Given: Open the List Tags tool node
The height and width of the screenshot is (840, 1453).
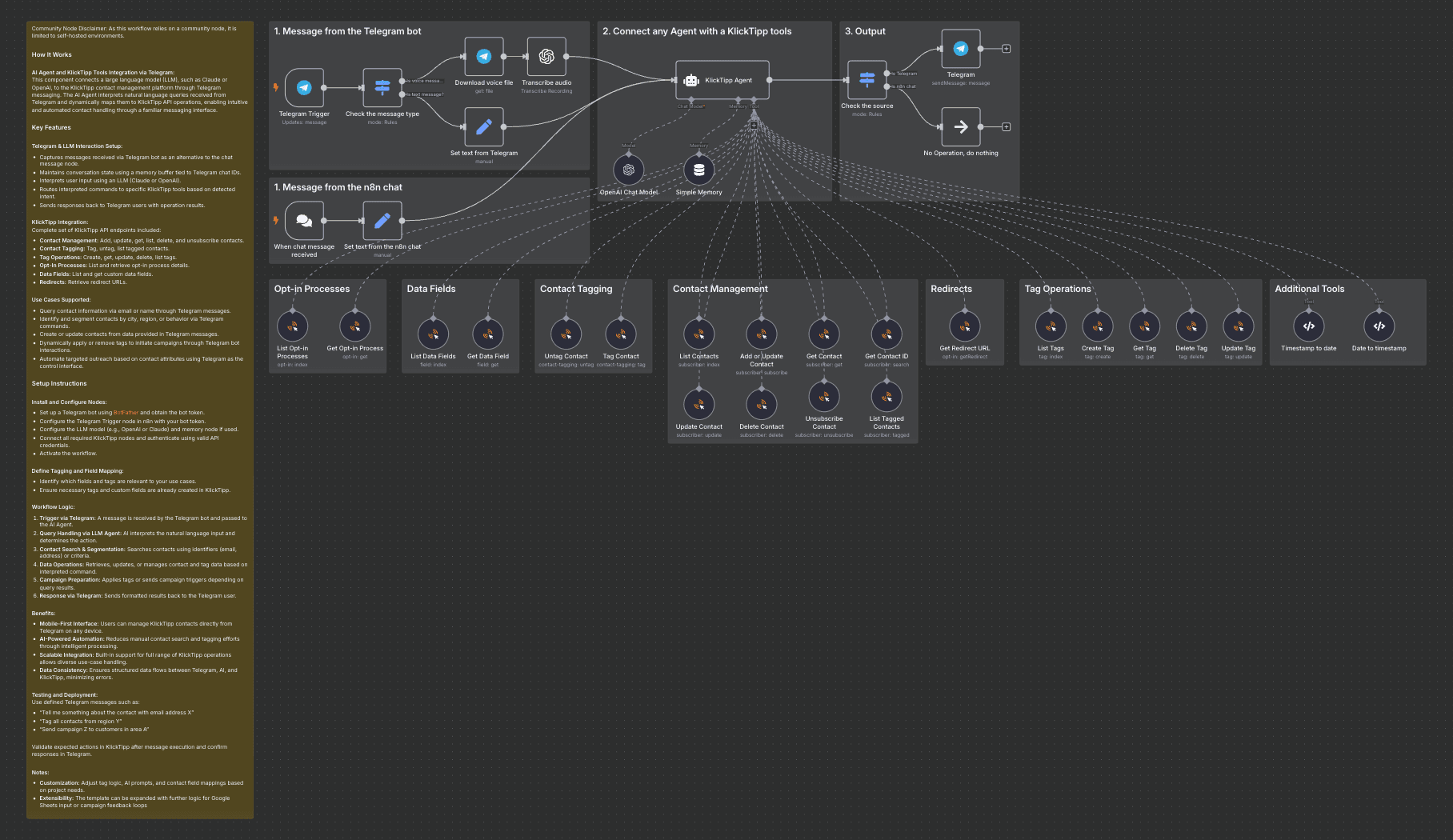Looking at the screenshot, I should pyautogui.click(x=1051, y=326).
